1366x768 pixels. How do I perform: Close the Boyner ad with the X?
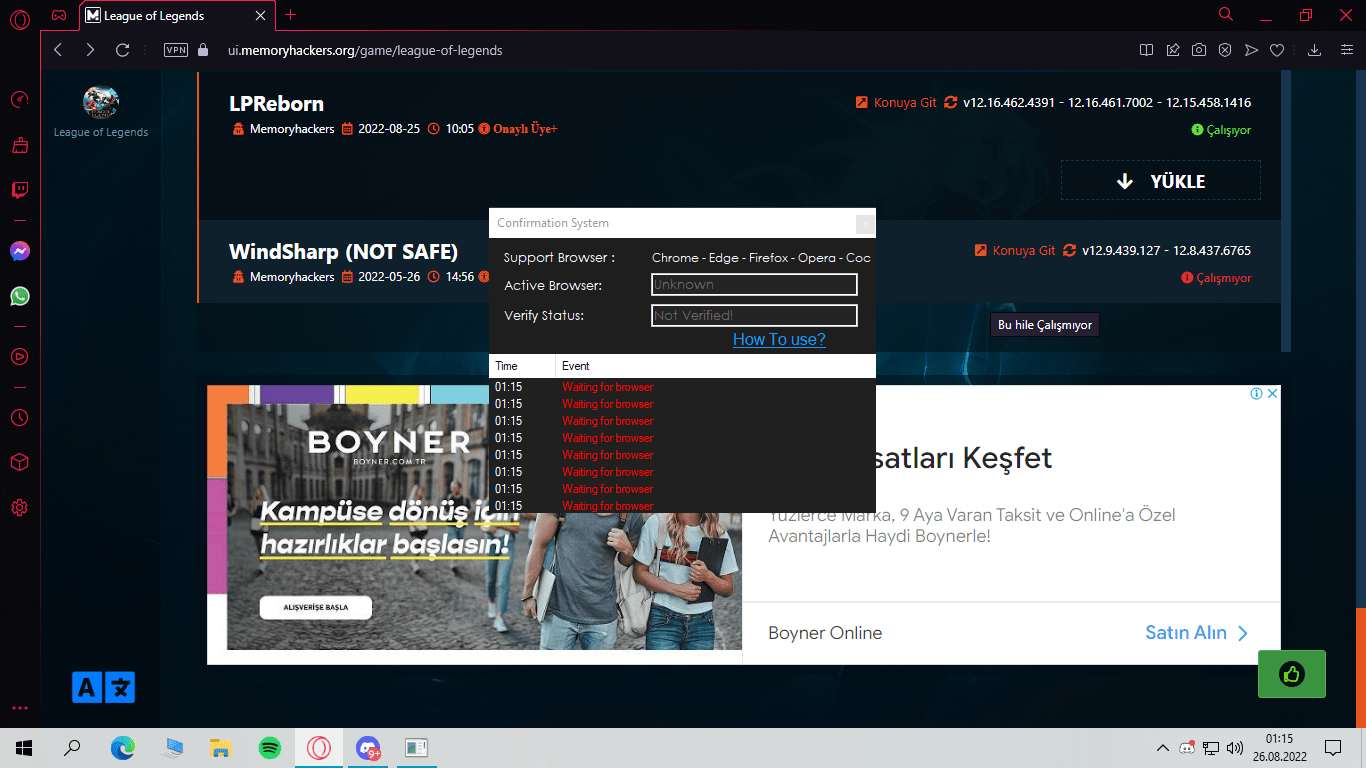[x=1273, y=394]
